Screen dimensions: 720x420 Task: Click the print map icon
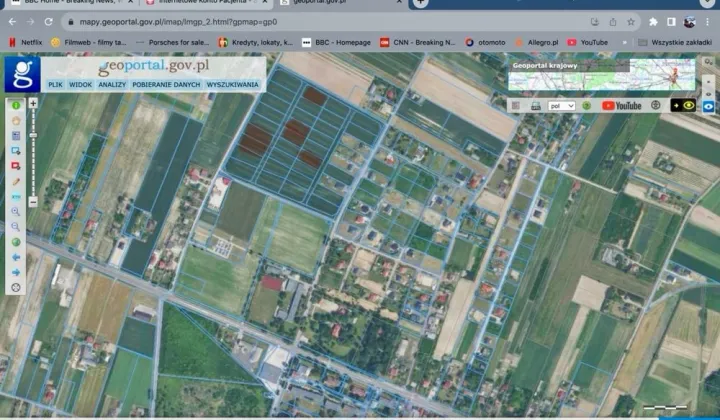(535, 106)
